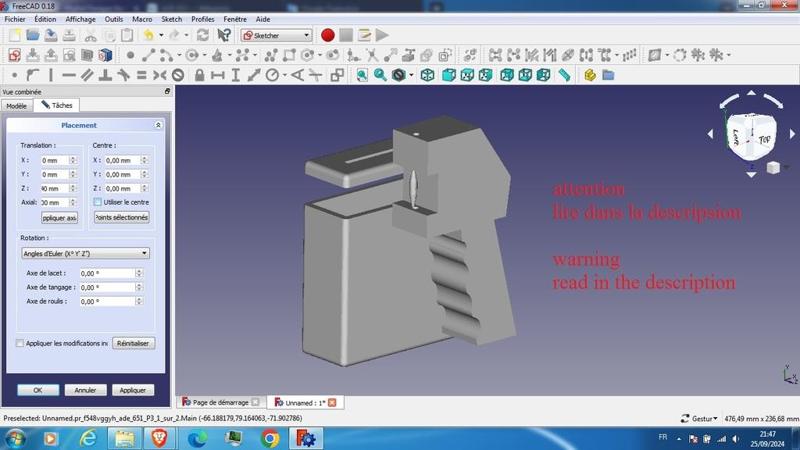
Task: Open the Angles d'Euler rotation dropdown
Action: (85, 253)
